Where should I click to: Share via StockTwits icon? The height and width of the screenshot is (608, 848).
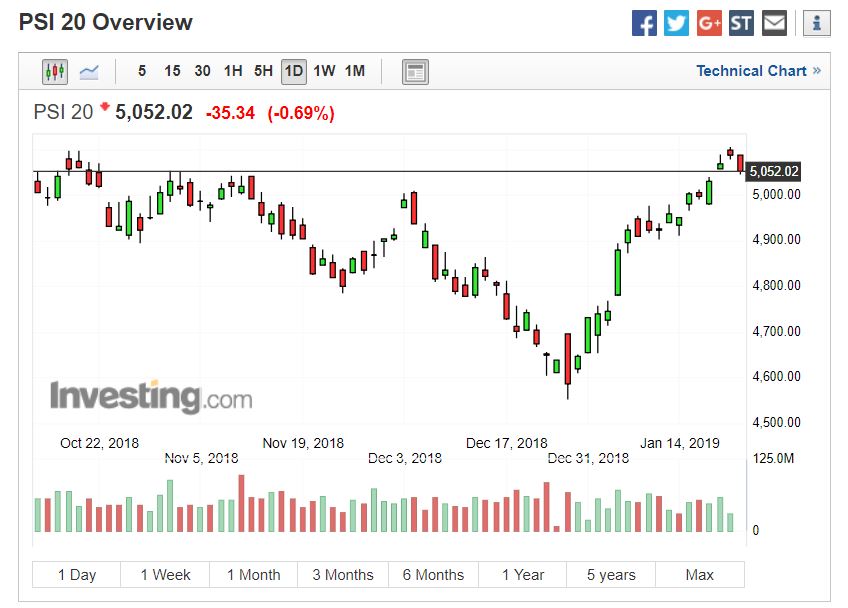[741, 23]
